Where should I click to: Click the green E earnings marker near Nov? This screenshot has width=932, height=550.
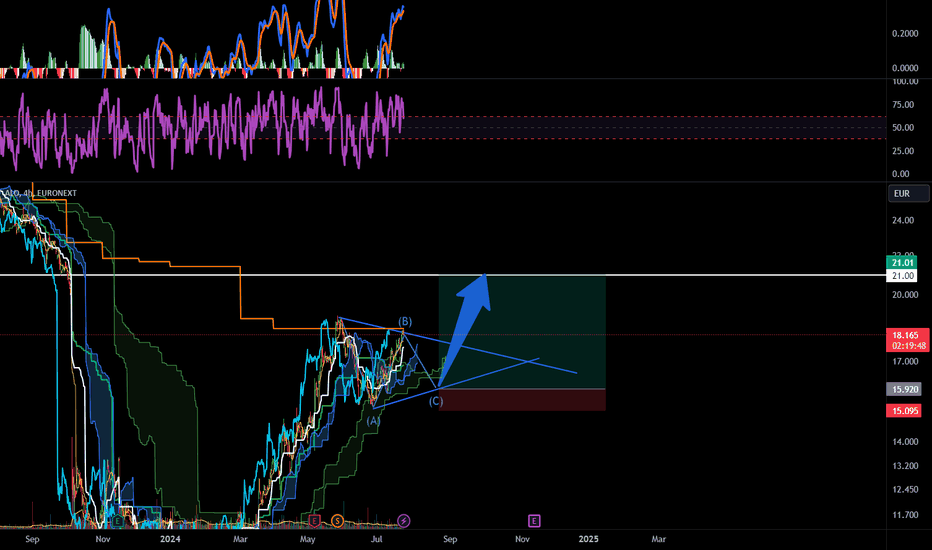pyautogui.click(x=118, y=521)
